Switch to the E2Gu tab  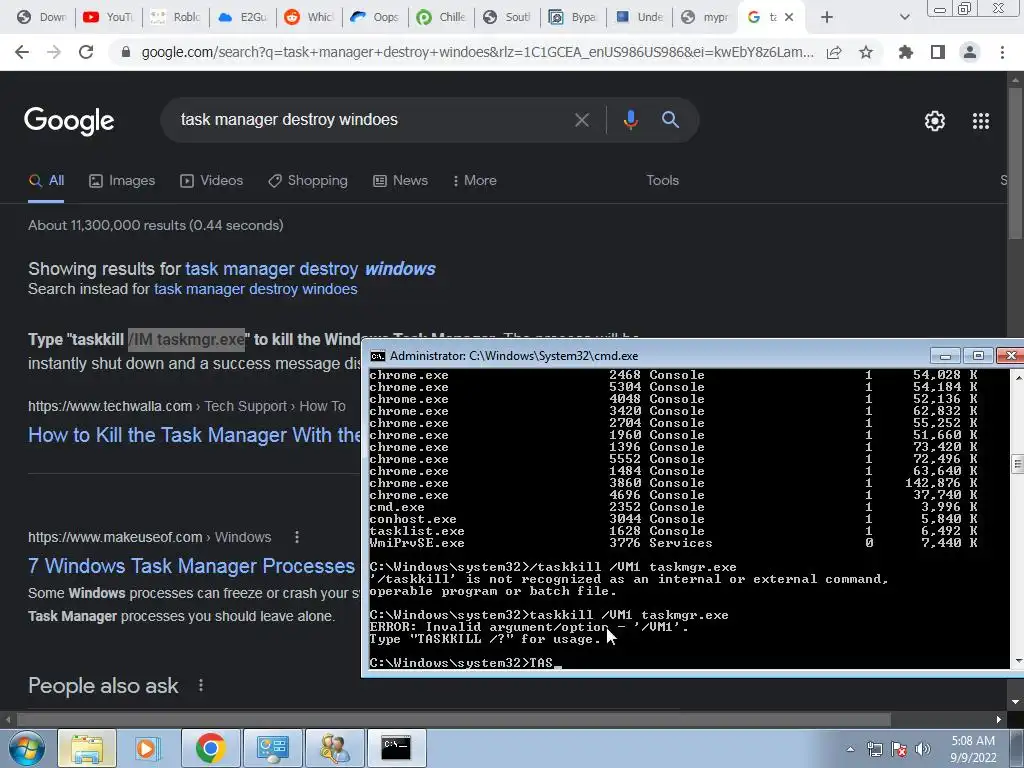pos(242,18)
